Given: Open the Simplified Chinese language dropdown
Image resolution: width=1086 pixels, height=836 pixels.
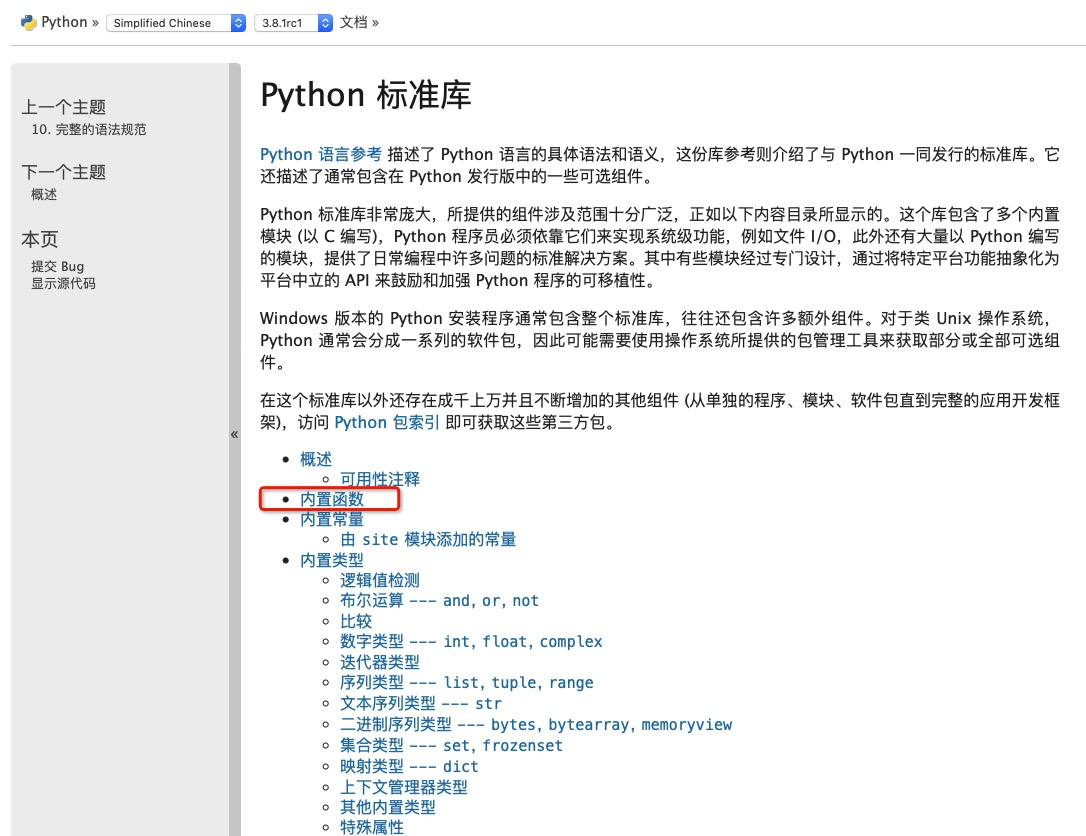Looking at the screenshot, I should [176, 23].
